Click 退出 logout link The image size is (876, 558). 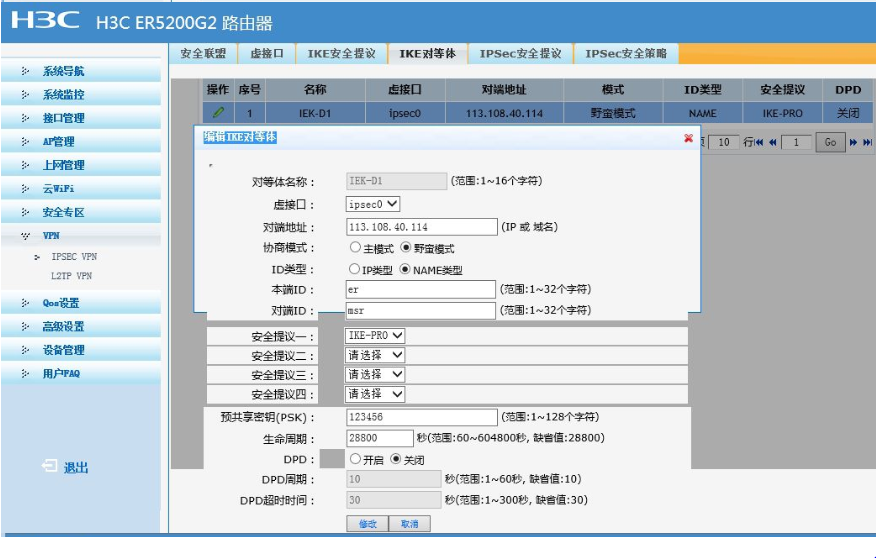pyautogui.click(x=76, y=468)
